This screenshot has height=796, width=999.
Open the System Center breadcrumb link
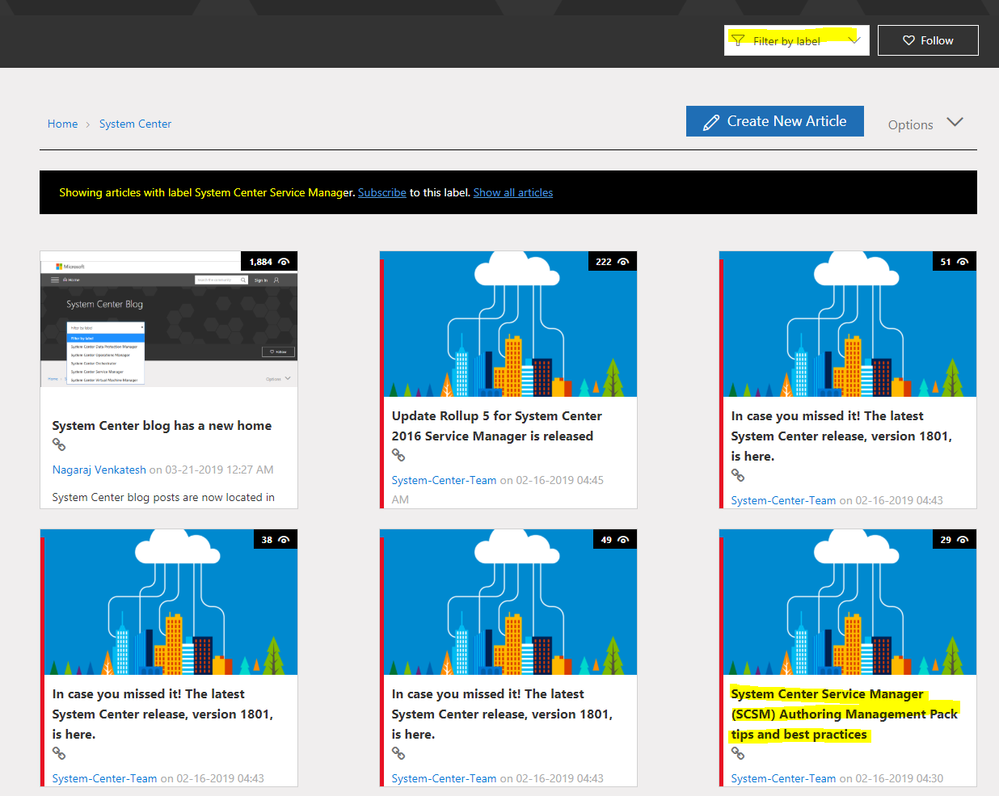click(x=135, y=124)
